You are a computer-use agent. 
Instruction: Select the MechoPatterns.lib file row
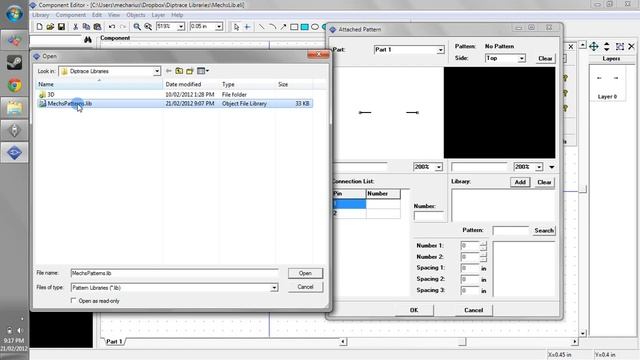point(175,104)
